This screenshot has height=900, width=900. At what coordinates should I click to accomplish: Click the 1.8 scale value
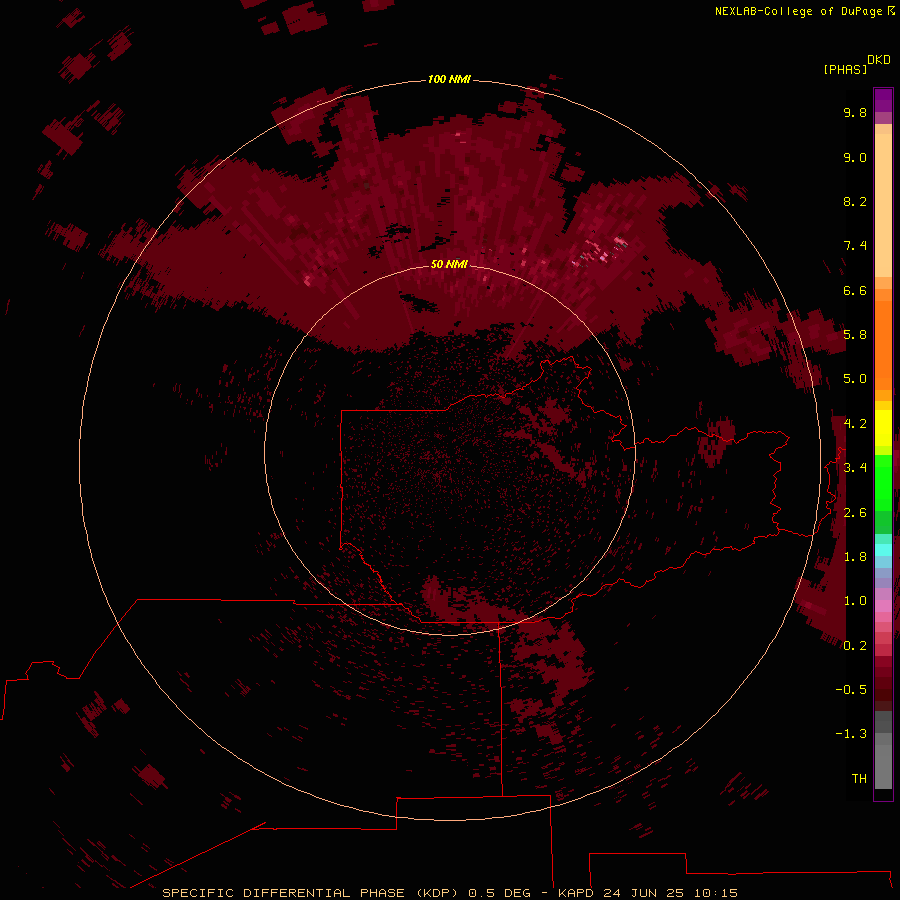pyautogui.click(x=855, y=557)
